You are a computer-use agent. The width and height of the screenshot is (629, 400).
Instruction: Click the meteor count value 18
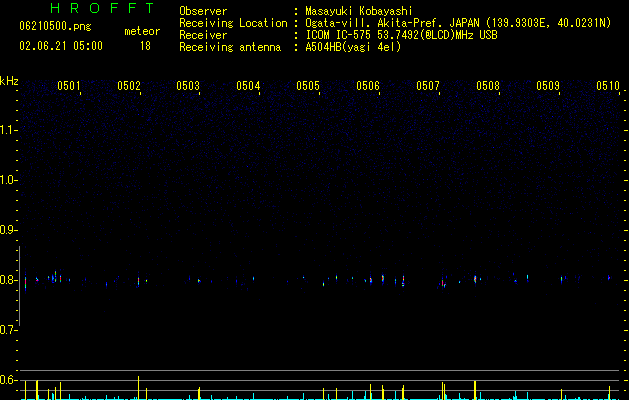(x=145, y=46)
